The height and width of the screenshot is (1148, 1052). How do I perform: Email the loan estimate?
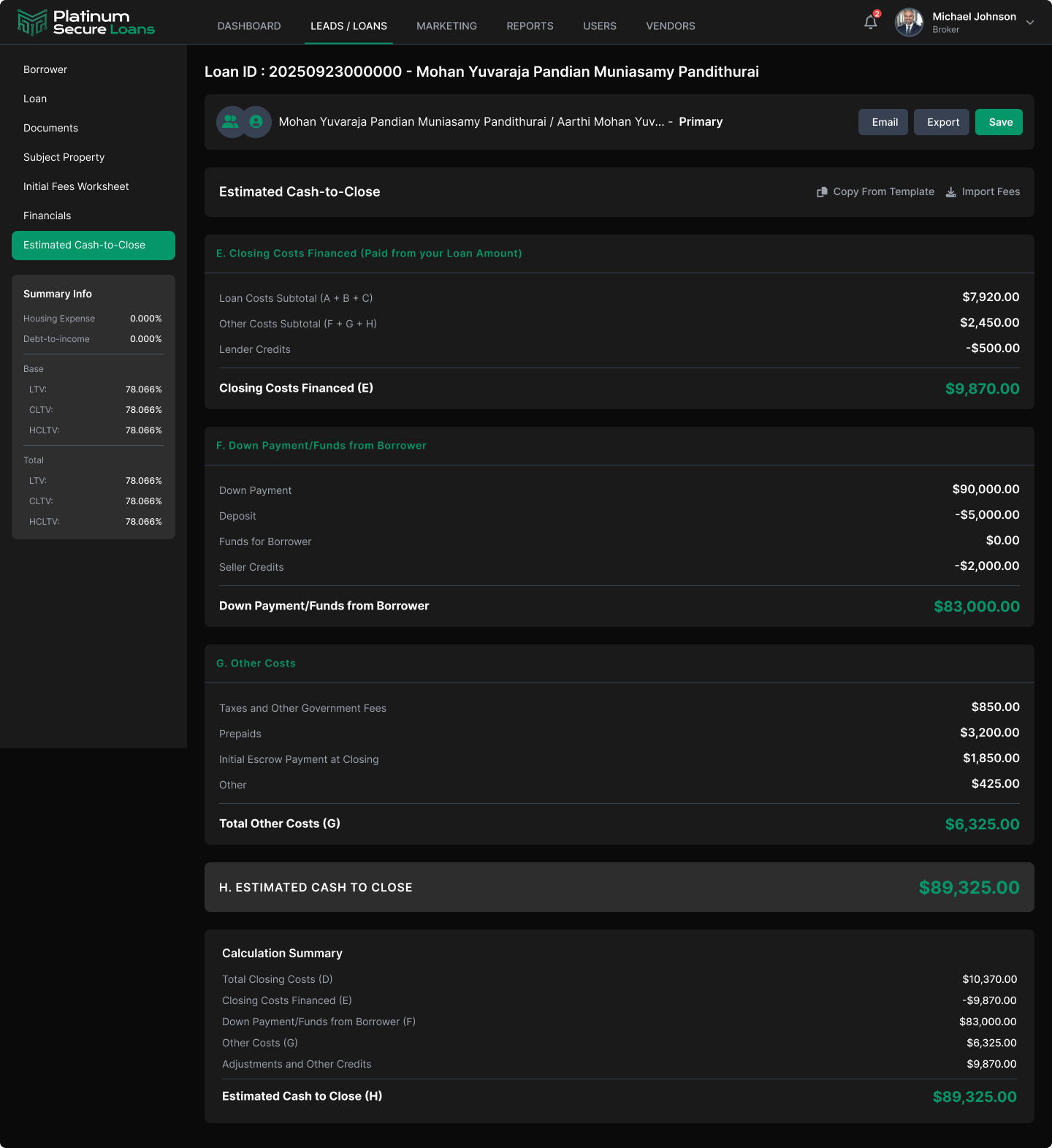click(x=883, y=122)
